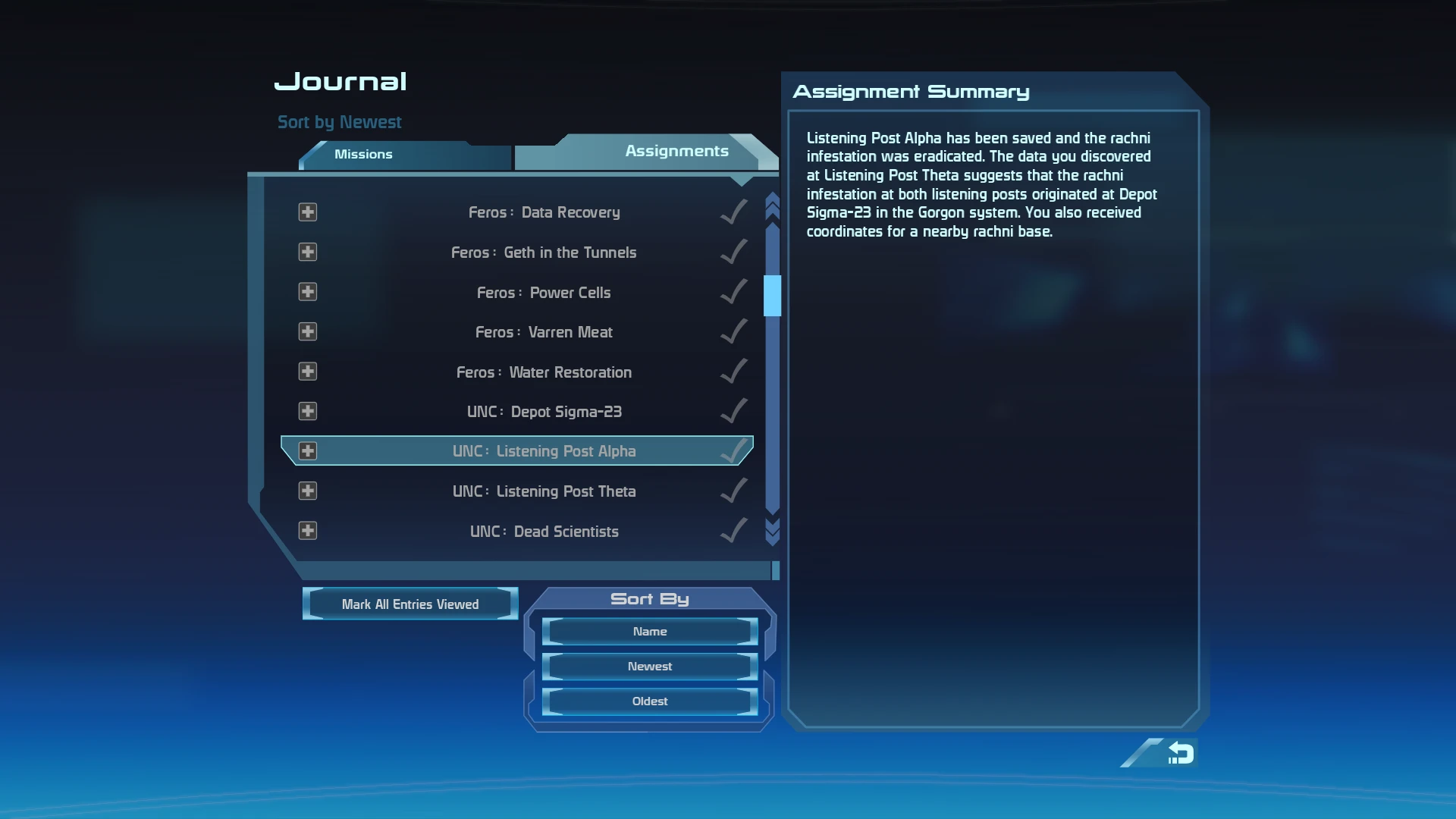Expand the UNC: Listening Post Theta entry
This screenshot has width=1456, height=819.
307,491
